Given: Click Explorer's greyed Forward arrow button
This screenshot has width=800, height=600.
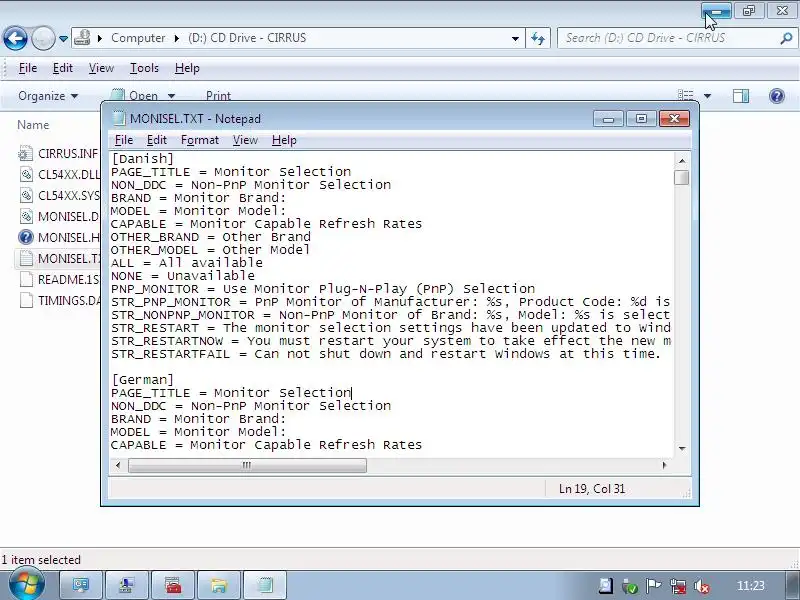Looking at the screenshot, I should tap(43, 38).
